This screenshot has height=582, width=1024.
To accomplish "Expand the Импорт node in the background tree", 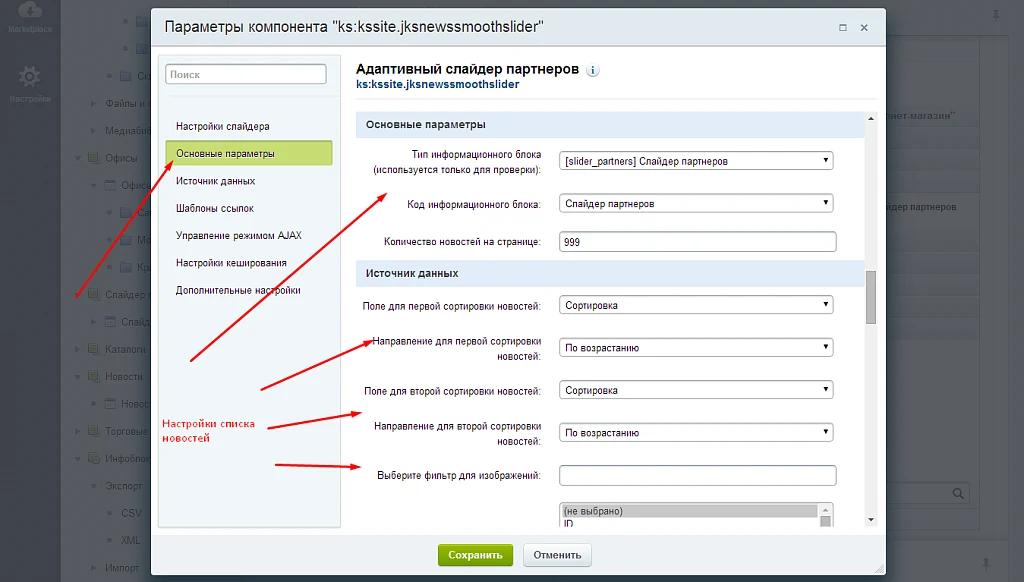I will point(93,568).
